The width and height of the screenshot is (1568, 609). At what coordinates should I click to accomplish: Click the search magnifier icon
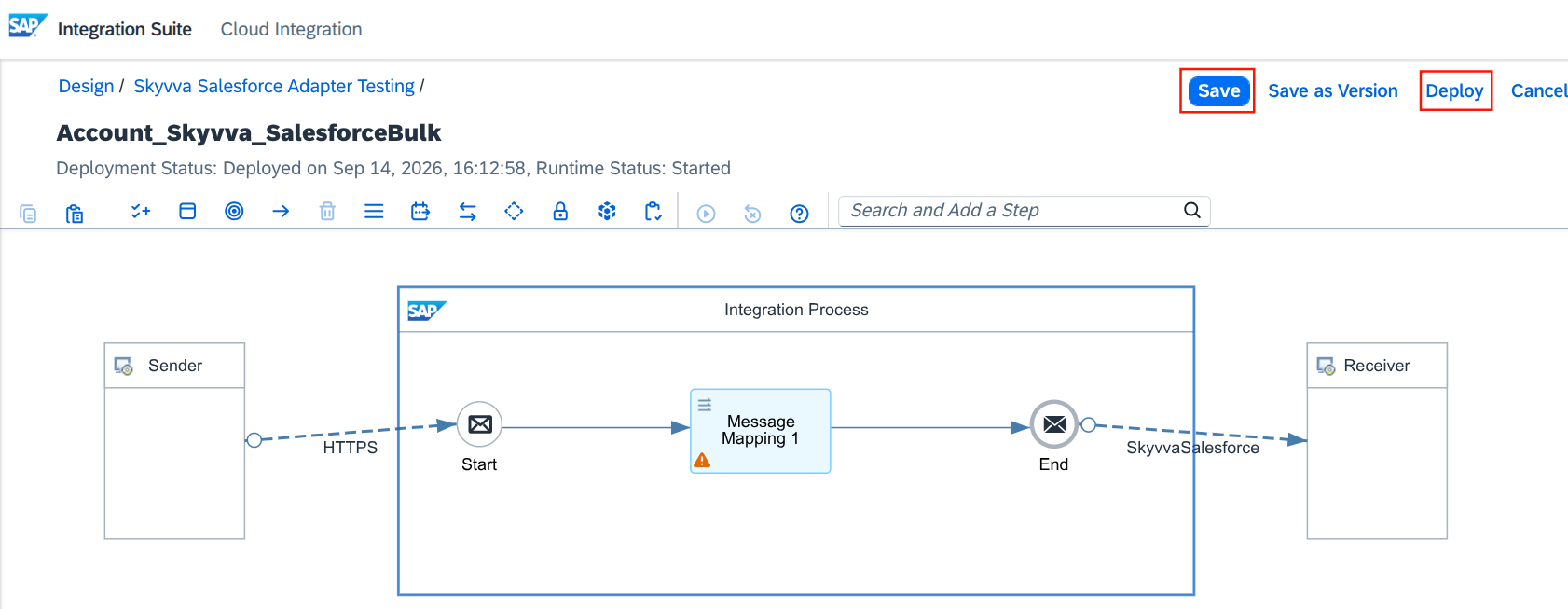coord(1191,211)
